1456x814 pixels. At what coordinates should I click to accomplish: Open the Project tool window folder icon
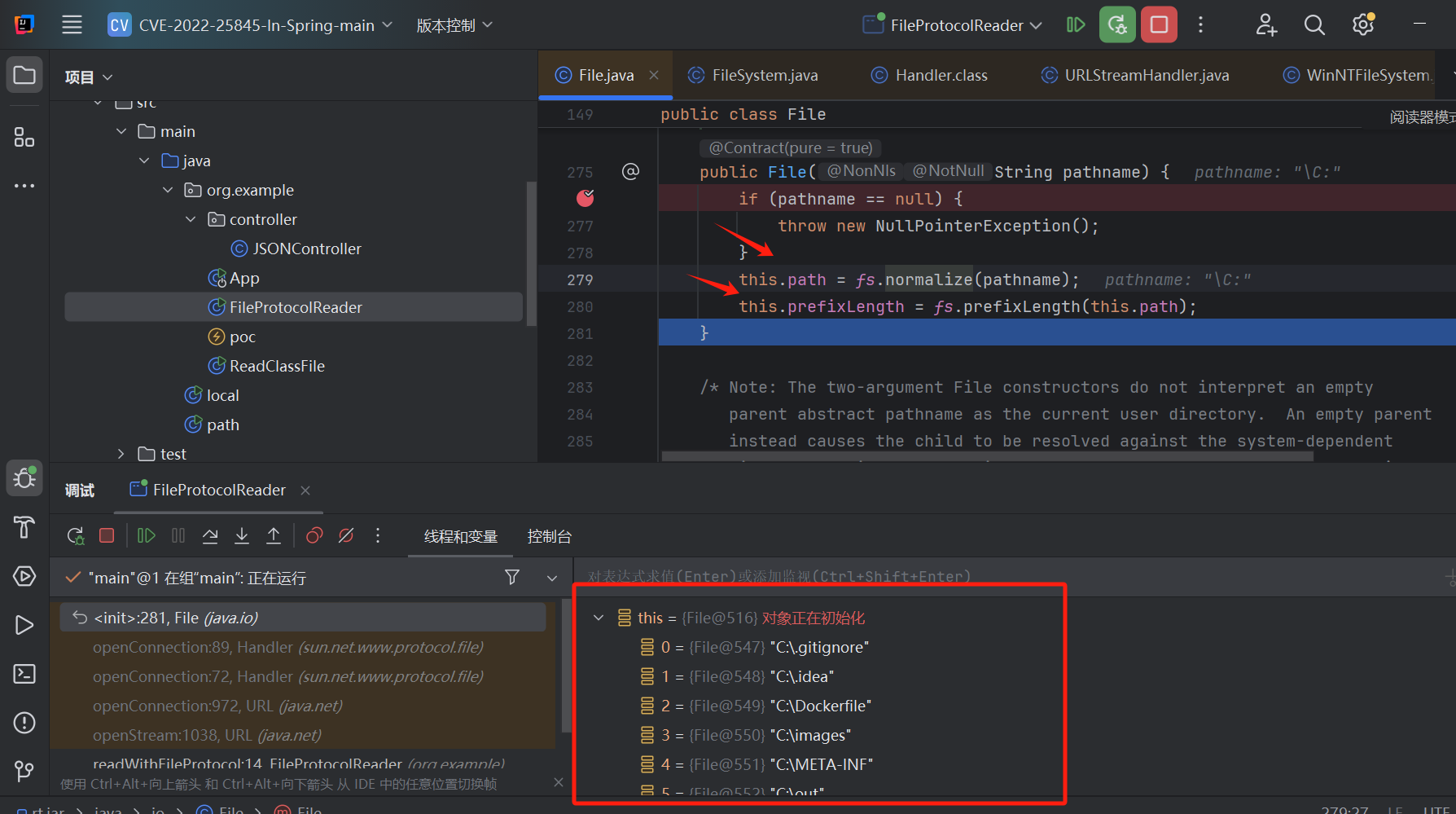coord(24,76)
